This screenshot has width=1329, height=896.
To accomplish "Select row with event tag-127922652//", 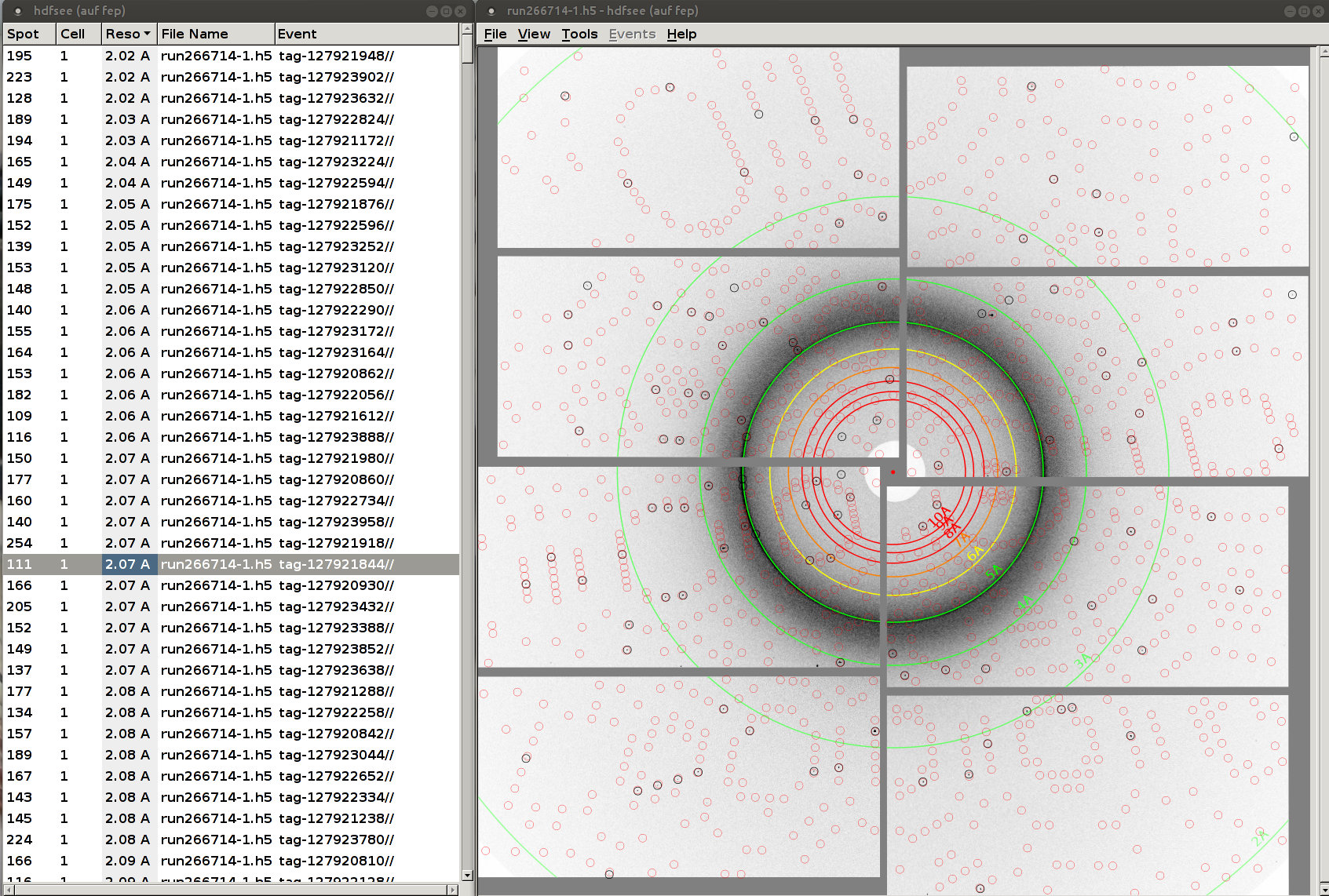I will 232,776.
